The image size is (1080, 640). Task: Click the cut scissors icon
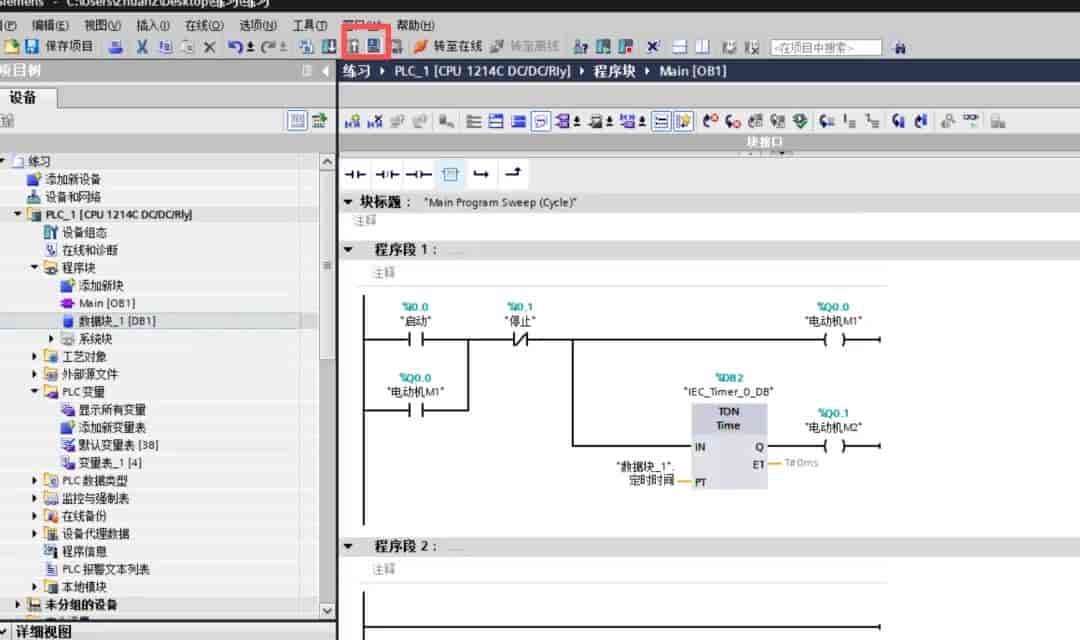[x=141, y=47]
